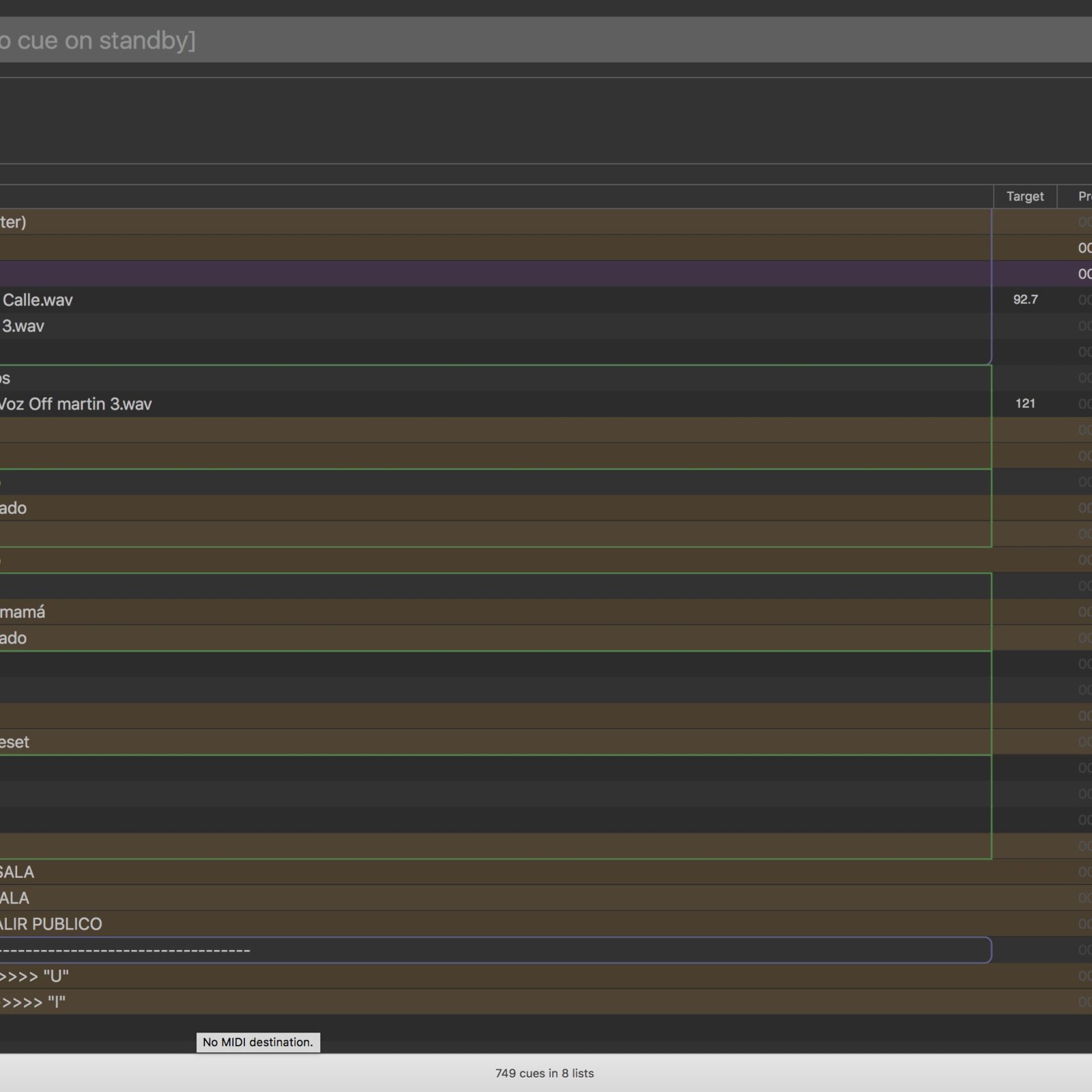
Task: Click the empty notes area under standby field
Action: point(478,120)
